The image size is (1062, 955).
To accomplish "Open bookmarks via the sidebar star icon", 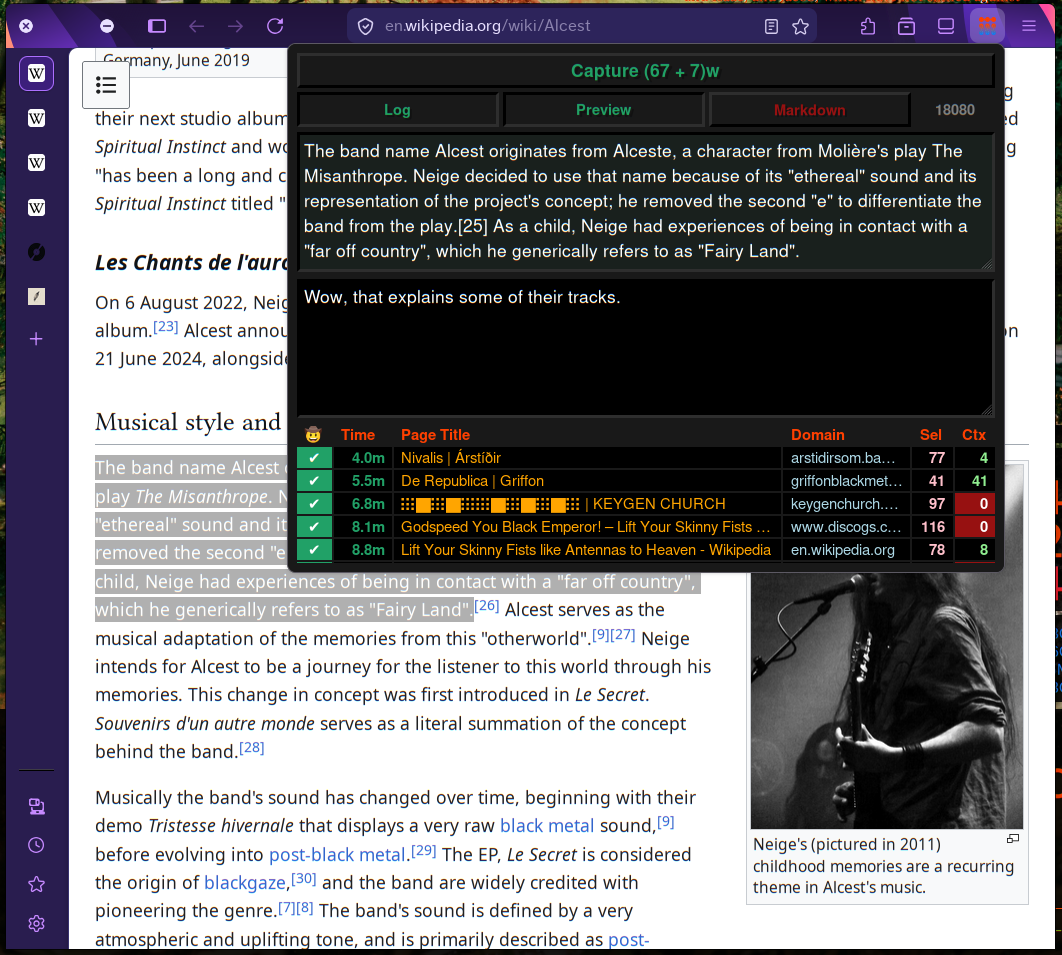I will [x=36, y=884].
